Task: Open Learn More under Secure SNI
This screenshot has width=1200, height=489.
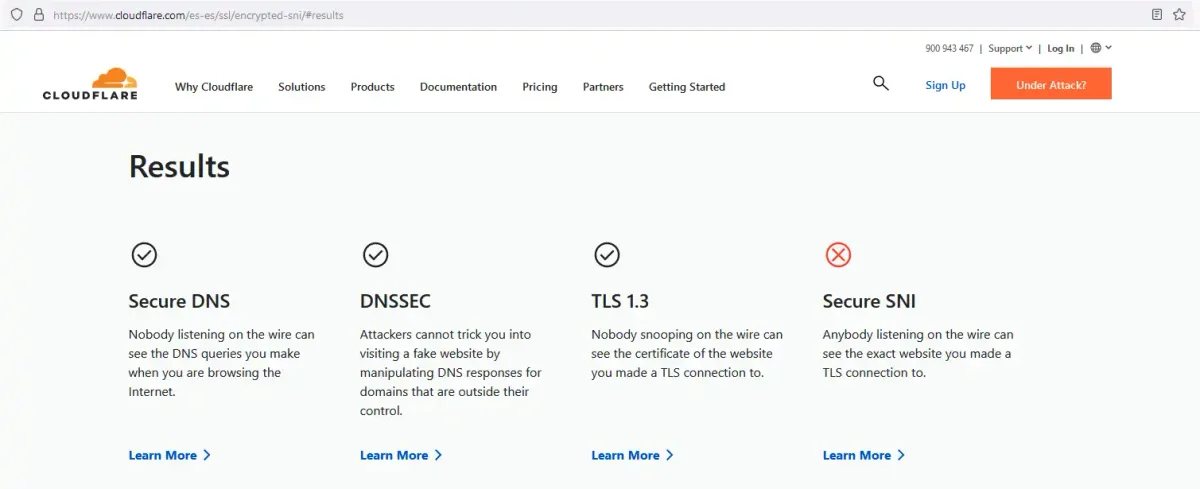Action: (864, 455)
